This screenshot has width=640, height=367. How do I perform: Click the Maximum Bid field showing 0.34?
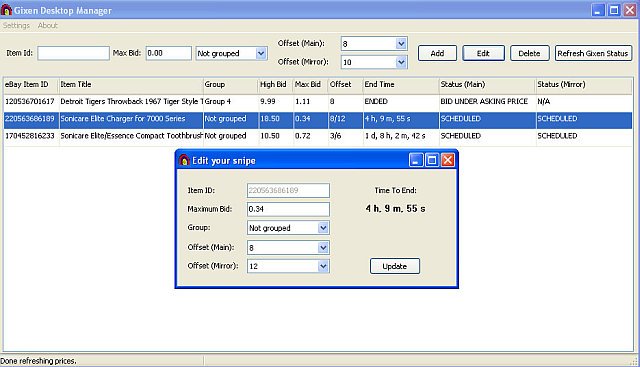coord(288,209)
